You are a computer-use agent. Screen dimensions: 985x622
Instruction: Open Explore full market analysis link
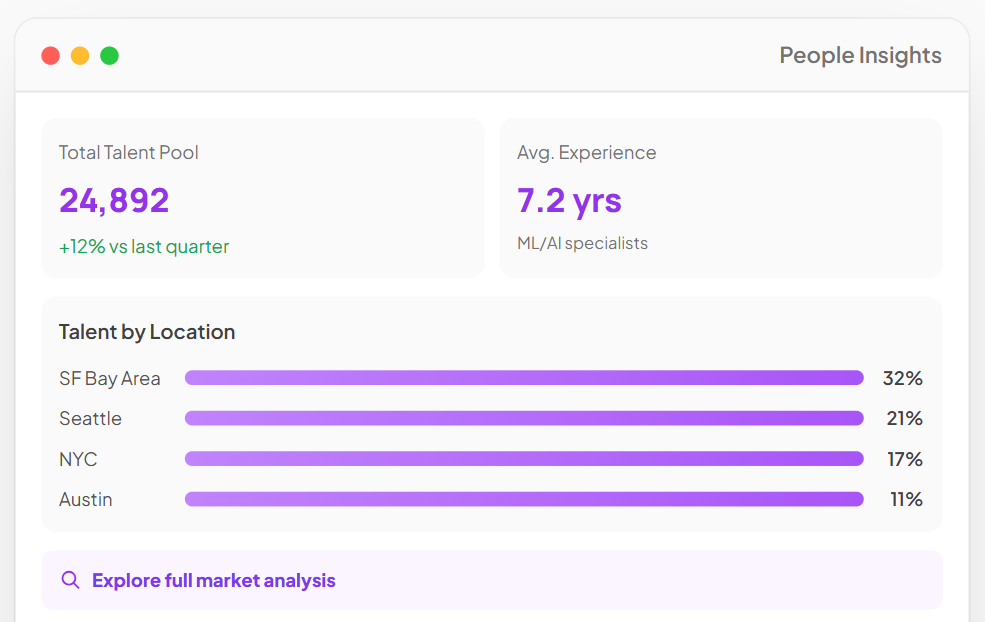pos(214,581)
